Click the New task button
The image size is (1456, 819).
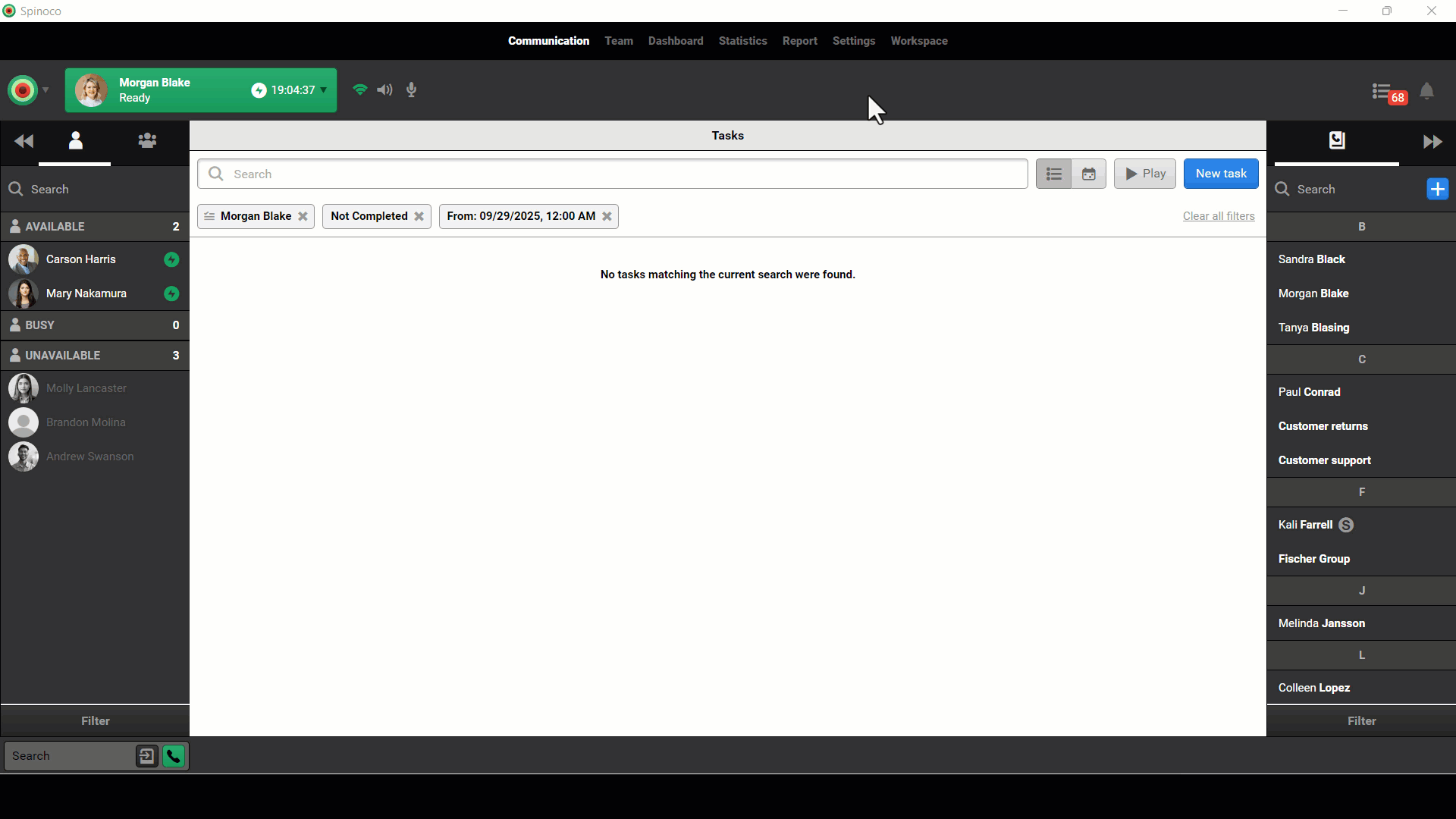pos(1220,174)
